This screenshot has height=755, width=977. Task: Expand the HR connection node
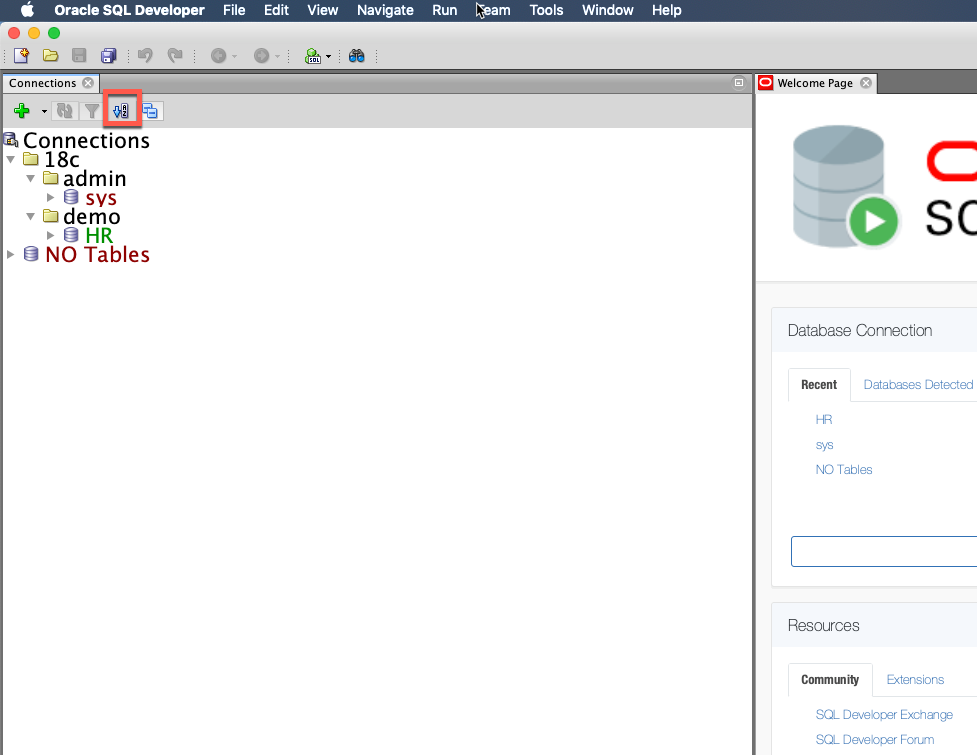point(51,235)
